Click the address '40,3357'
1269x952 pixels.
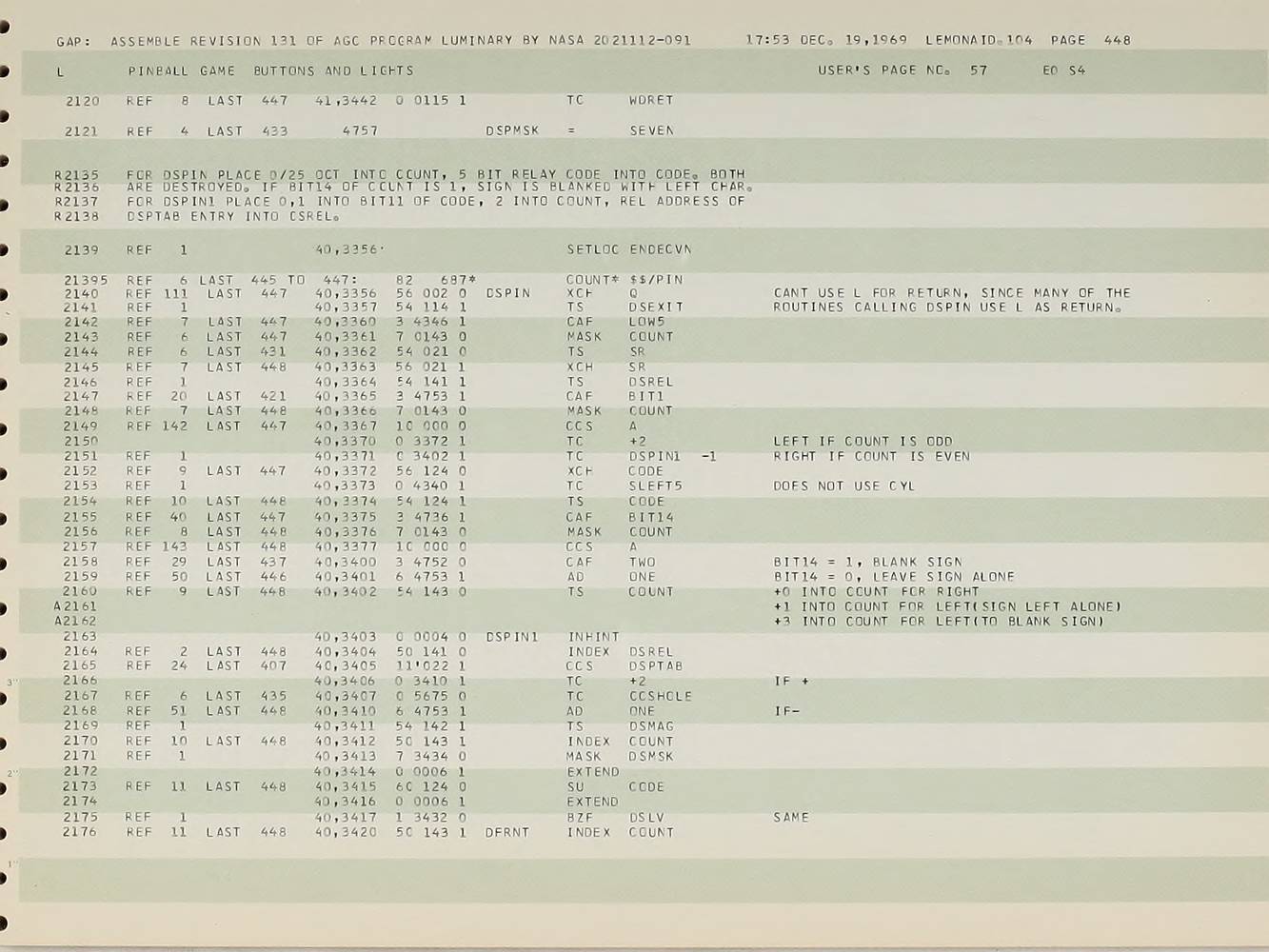tap(346, 307)
